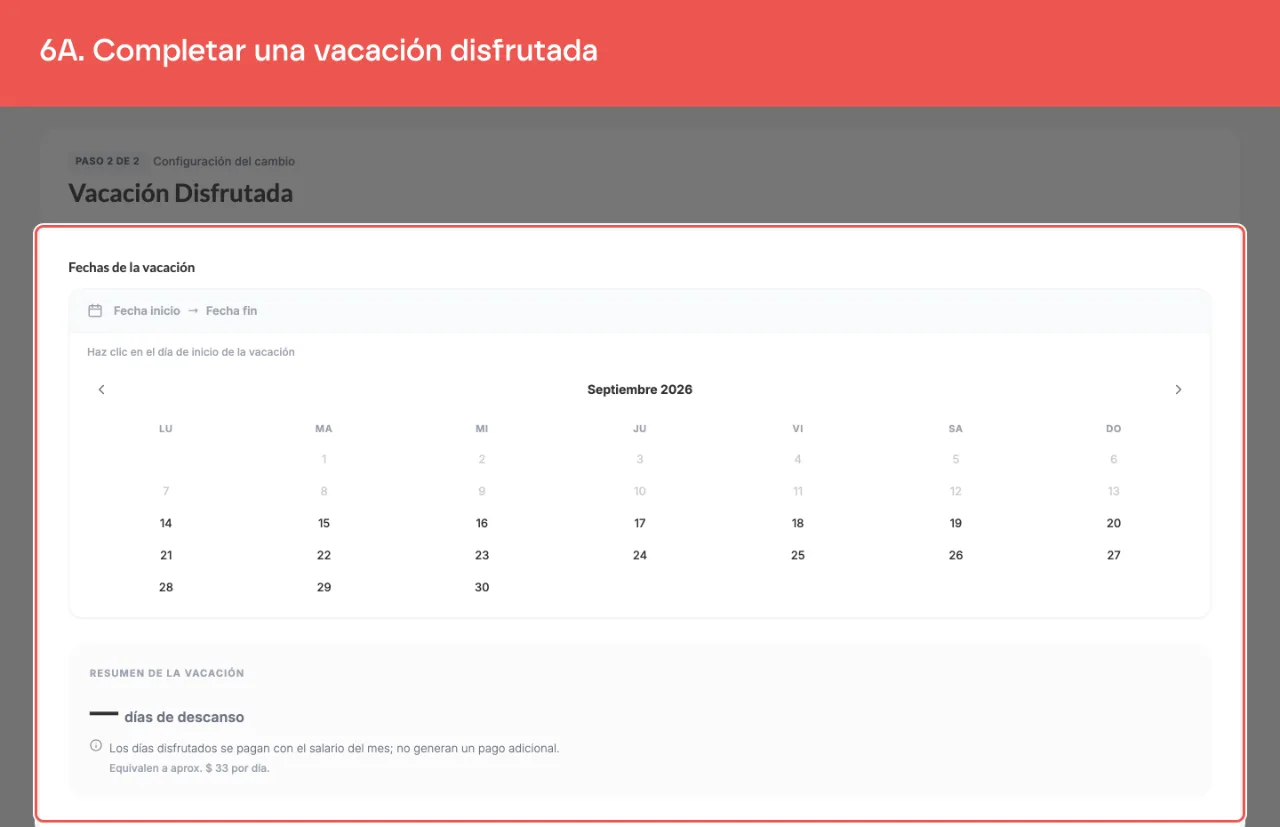1280x827 pixels.
Task: Click the info icon beside the salary note
Action: [x=96, y=746]
